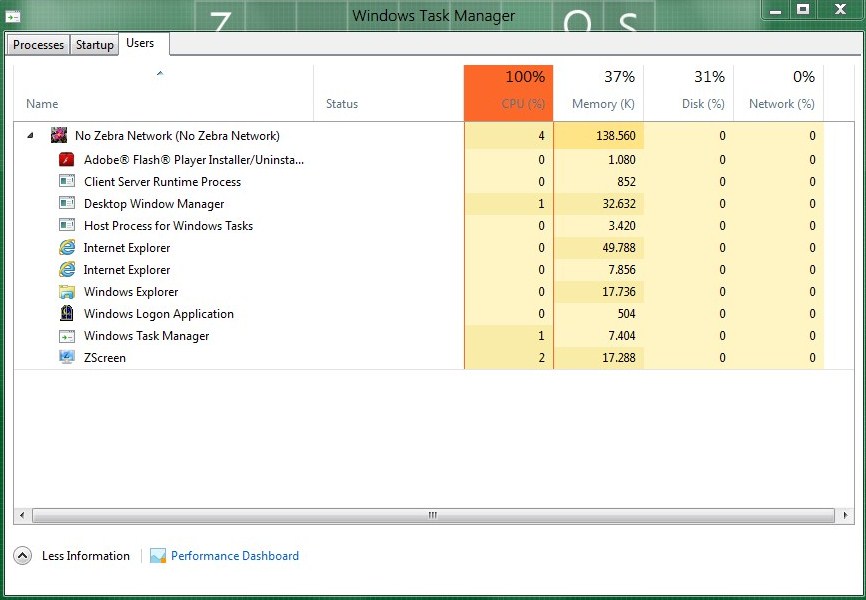Click the Windows Task Manager row icon
This screenshot has width=866, height=600.
click(67, 336)
